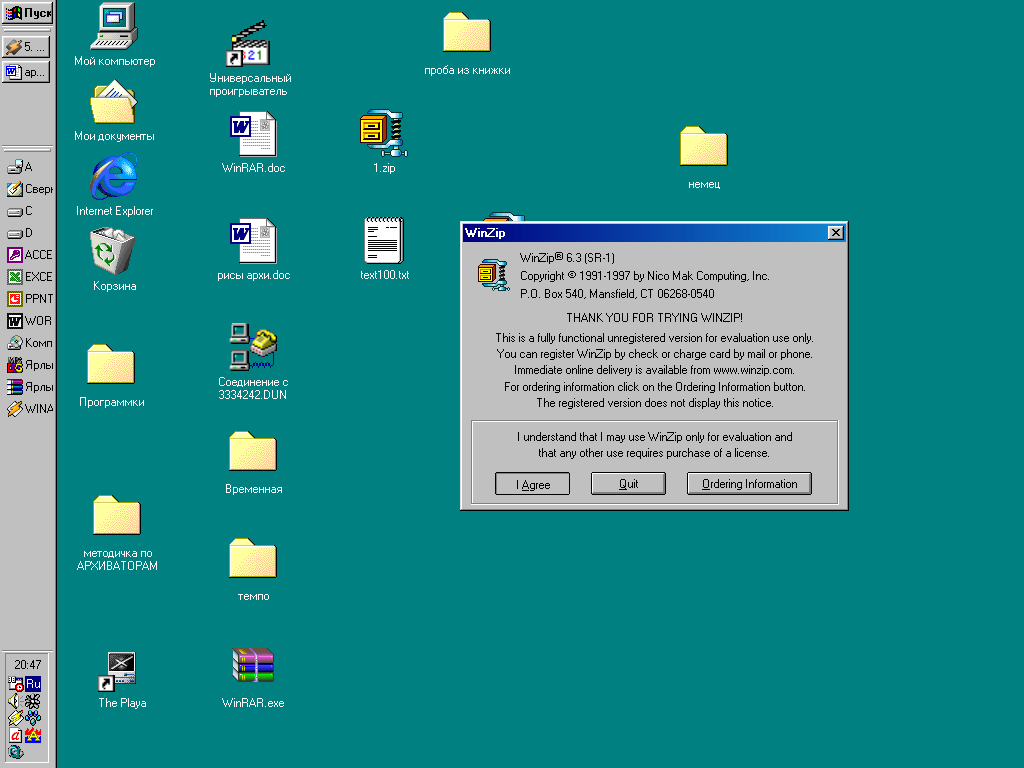Open drive C from toolbar
1024x768 pixels.
pos(20,211)
